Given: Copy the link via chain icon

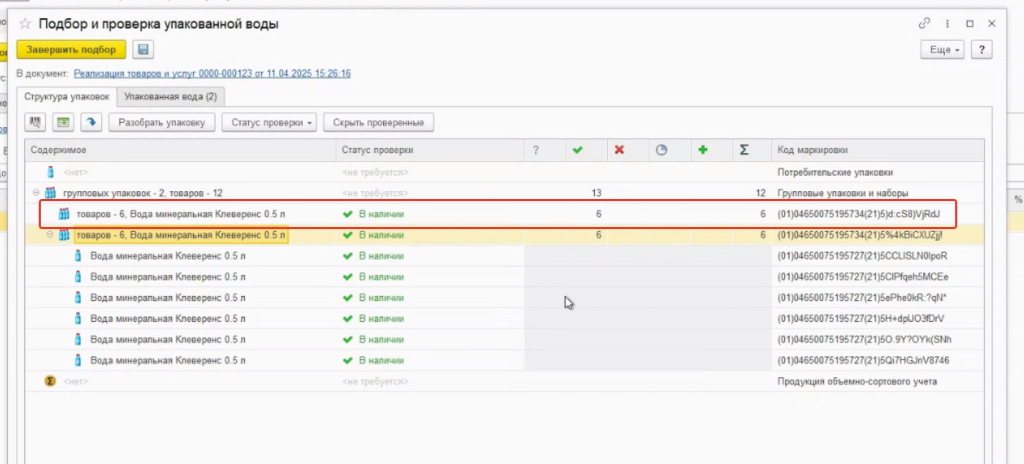Looking at the screenshot, I should click(x=923, y=23).
